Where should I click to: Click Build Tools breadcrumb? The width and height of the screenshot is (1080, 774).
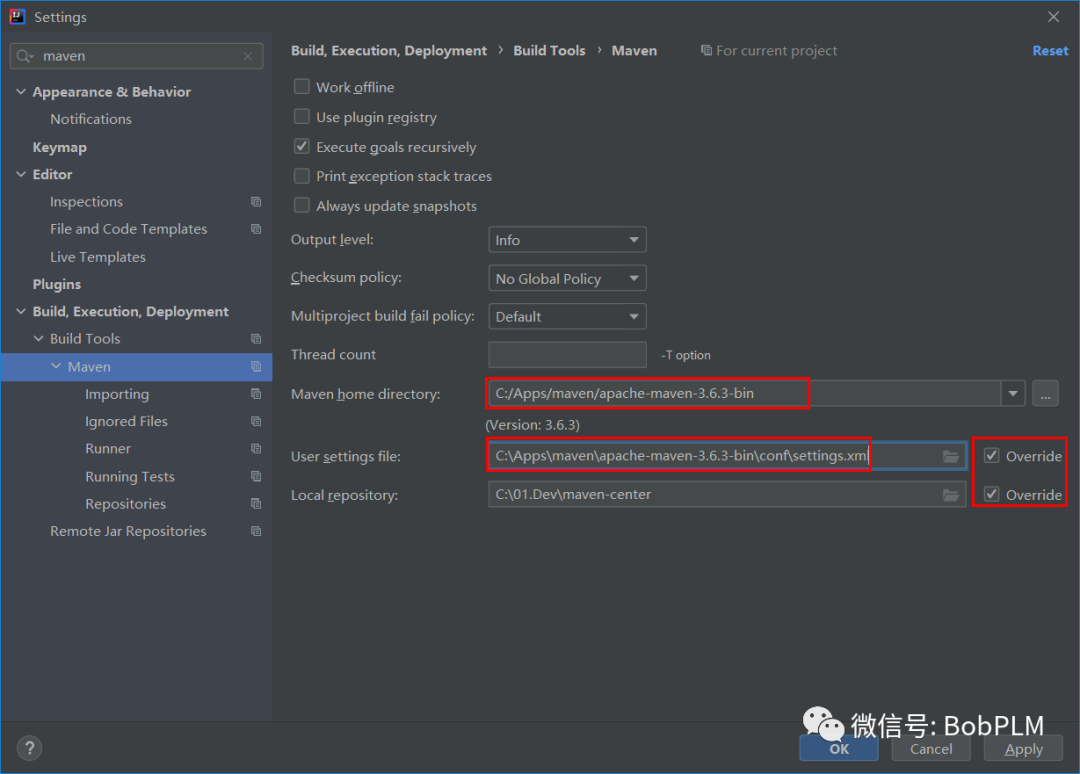tap(549, 51)
